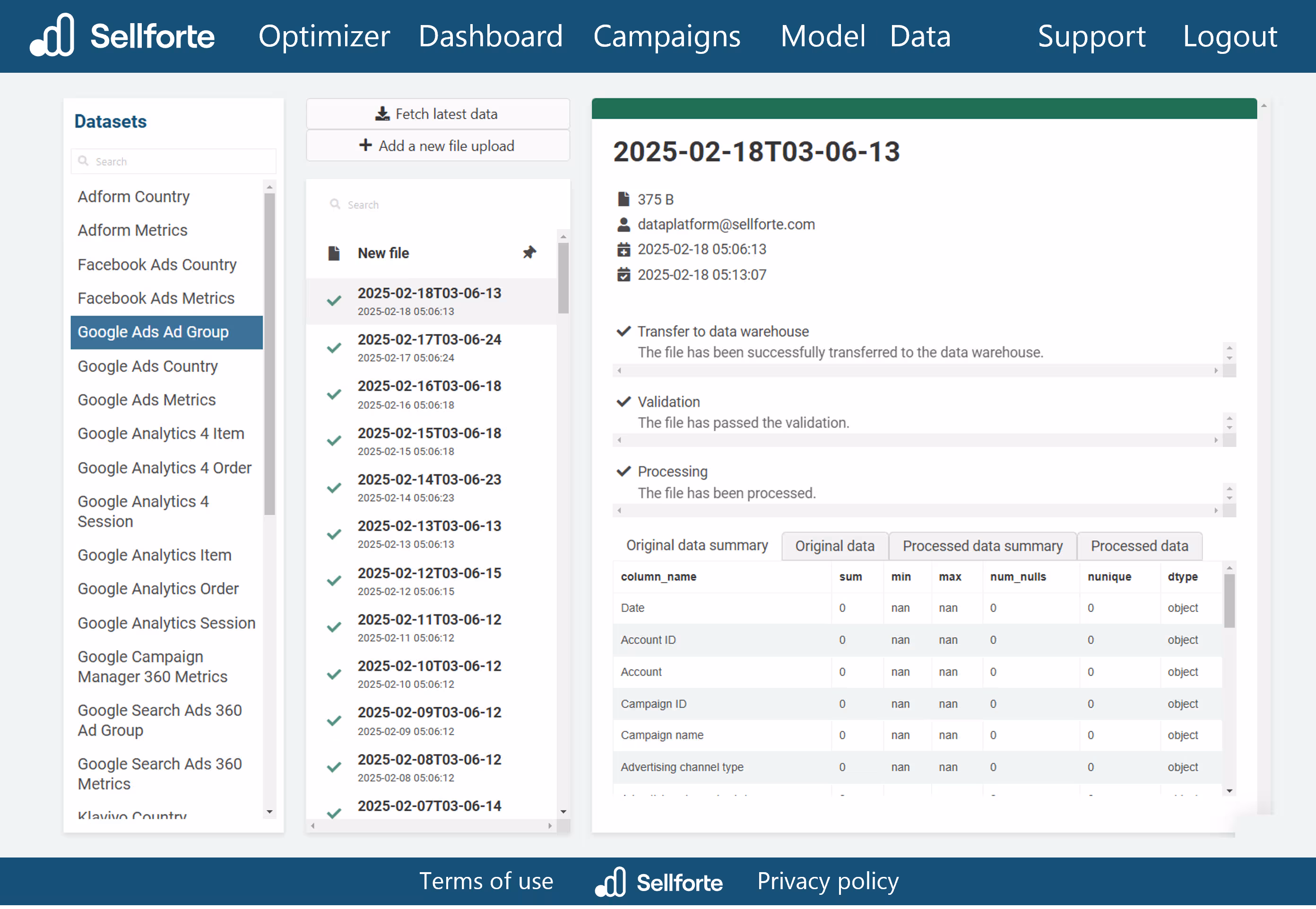The height and width of the screenshot is (909, 1316).
Task: Go to Campaigns in the top navigation
Action: point(667,36)
